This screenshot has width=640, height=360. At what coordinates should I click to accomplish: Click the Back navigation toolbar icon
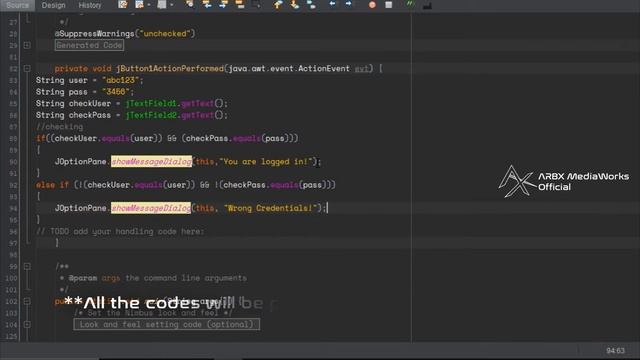[x=140, y=5]
